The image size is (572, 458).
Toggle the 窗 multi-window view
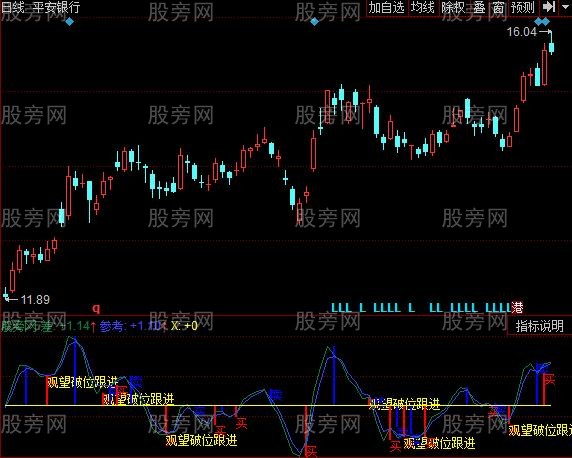498,7
